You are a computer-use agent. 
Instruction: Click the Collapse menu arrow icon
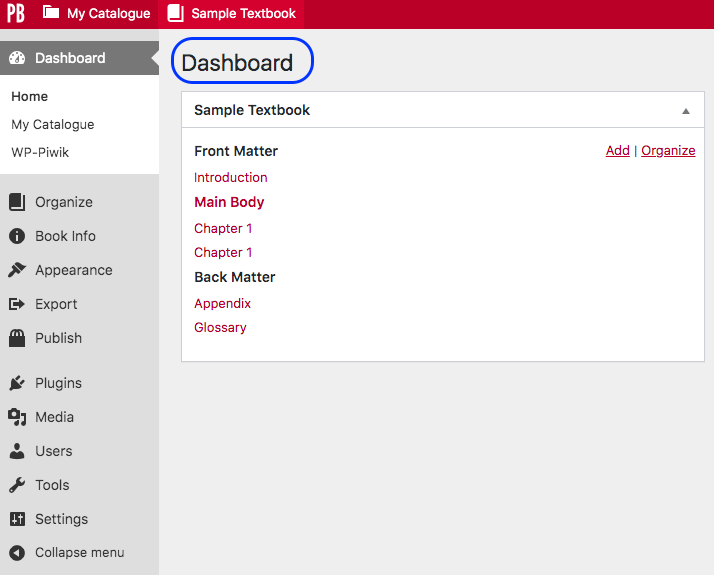point(17,553)
